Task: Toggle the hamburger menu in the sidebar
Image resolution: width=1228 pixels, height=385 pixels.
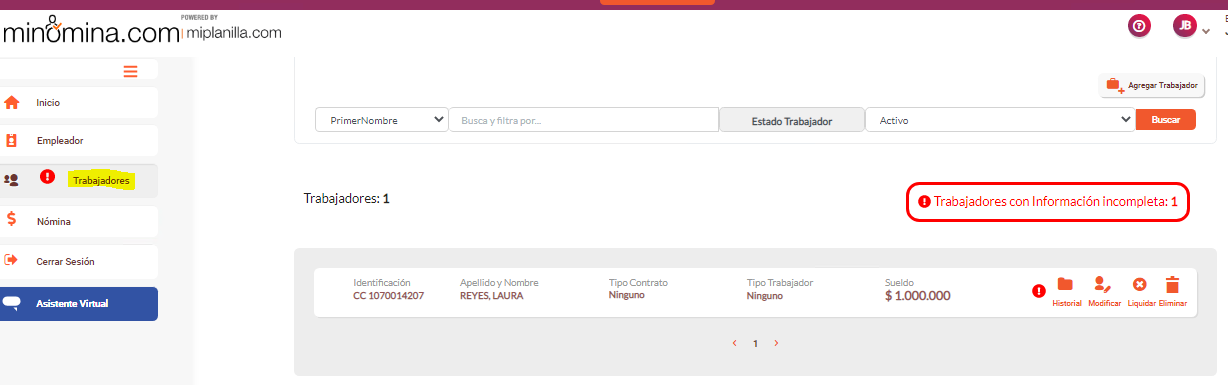Action: pyautogui.click(x=131, y=71)
